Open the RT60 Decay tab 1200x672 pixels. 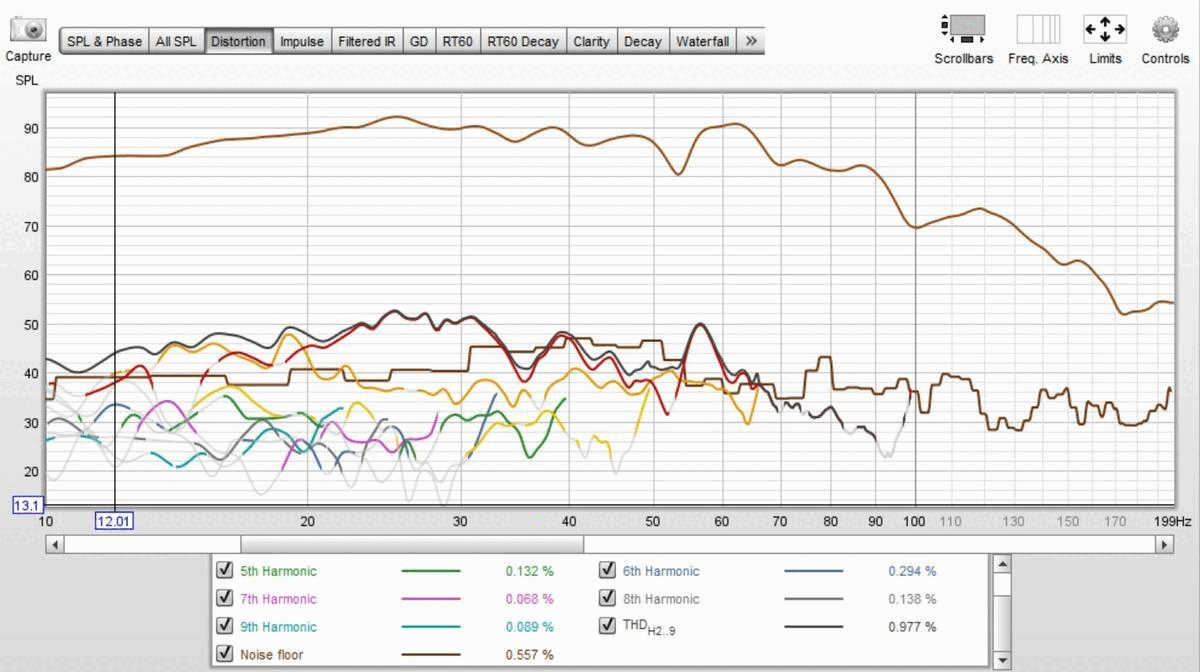[x=523, y=41]
